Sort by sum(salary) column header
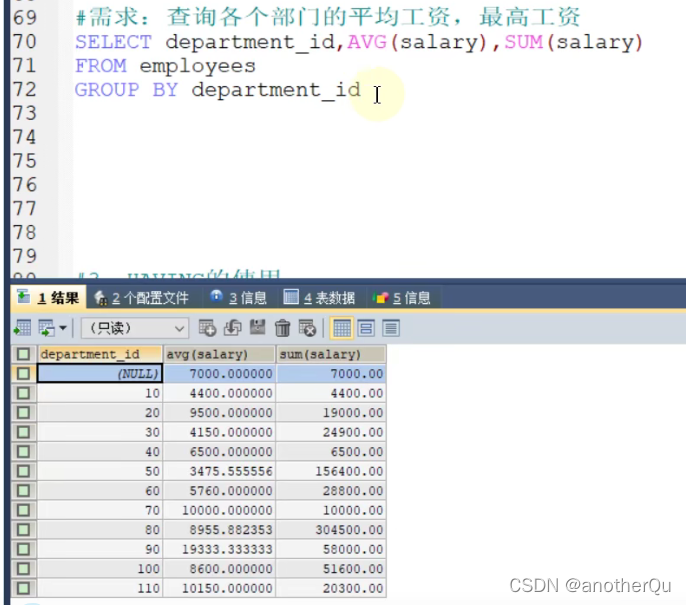This screenshot has height=605, width=686. pos(331,354)
